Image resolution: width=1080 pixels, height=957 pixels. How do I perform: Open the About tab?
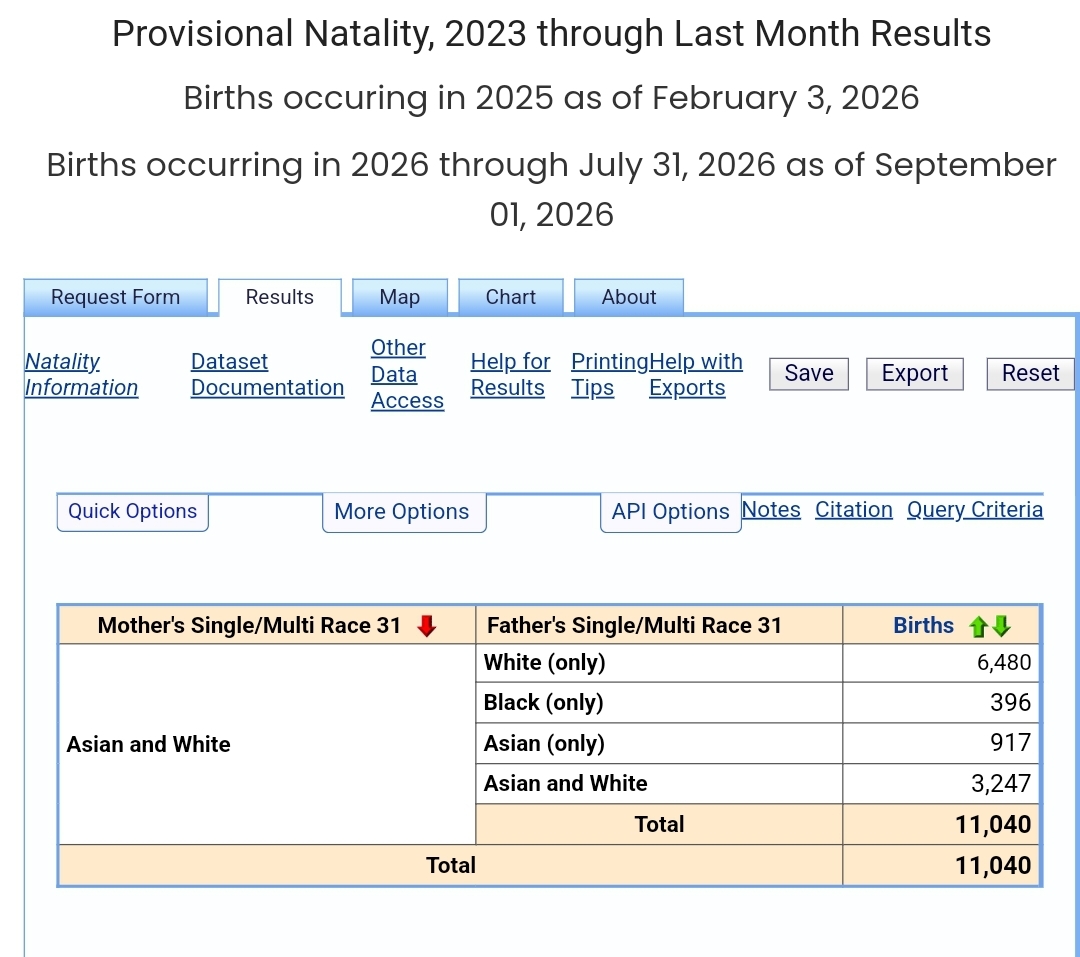(629, 297)
